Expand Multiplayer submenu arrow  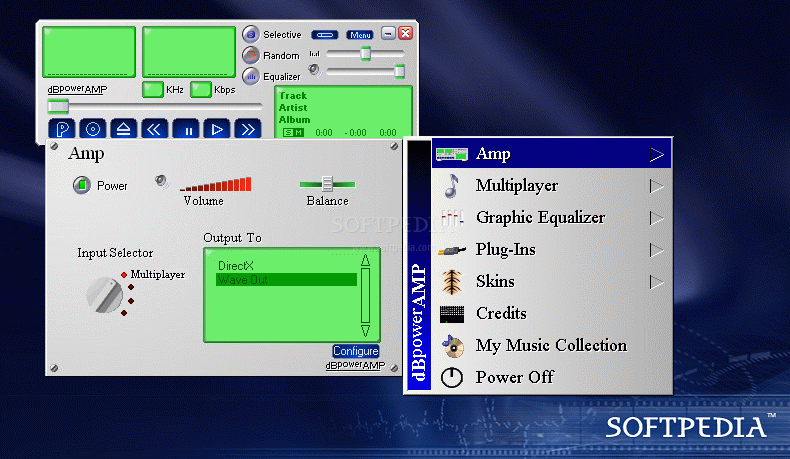tap(657, 186)
